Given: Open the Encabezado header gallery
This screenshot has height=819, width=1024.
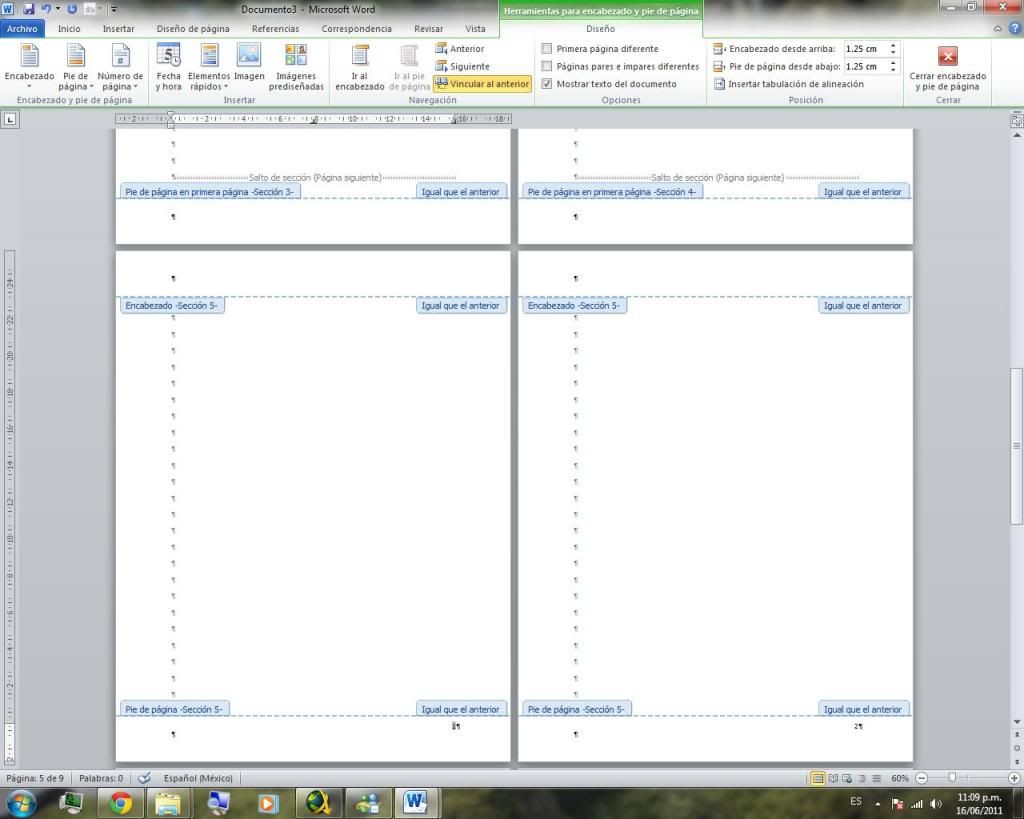Looking at the screenshot, I should (x=29, y=66).
